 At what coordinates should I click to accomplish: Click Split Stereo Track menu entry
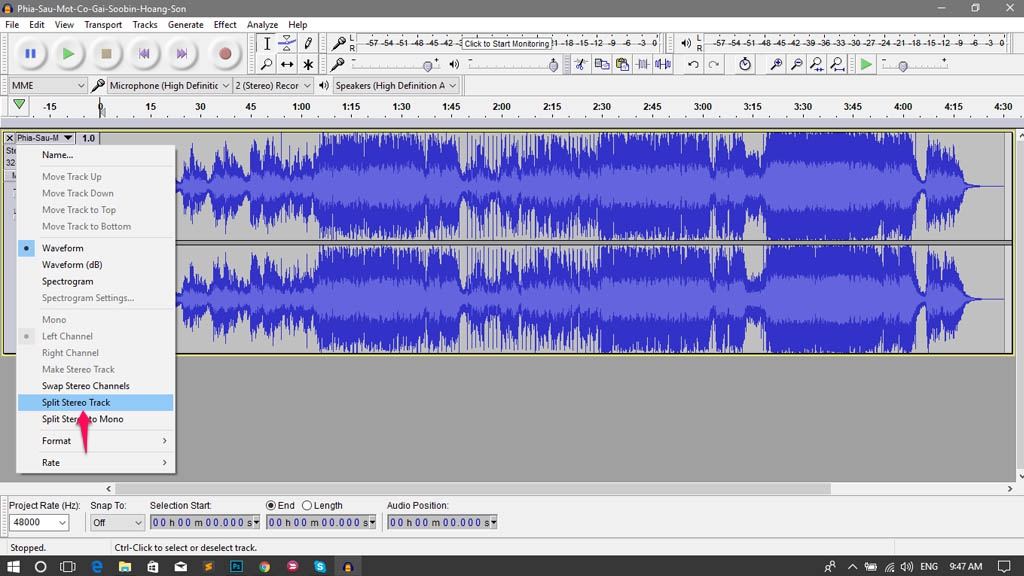pyautogui.click(x=76, y=403)
